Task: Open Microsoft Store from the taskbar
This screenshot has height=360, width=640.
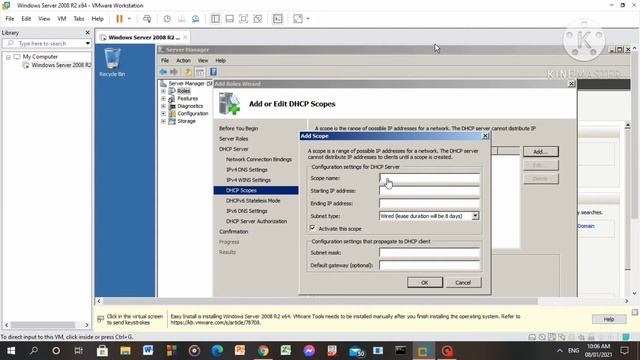Action: (102, 351)
